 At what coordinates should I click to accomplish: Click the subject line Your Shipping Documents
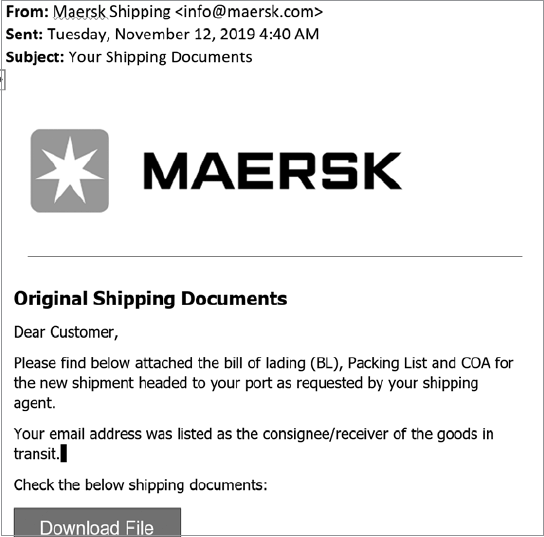click(x=160, y=57)
